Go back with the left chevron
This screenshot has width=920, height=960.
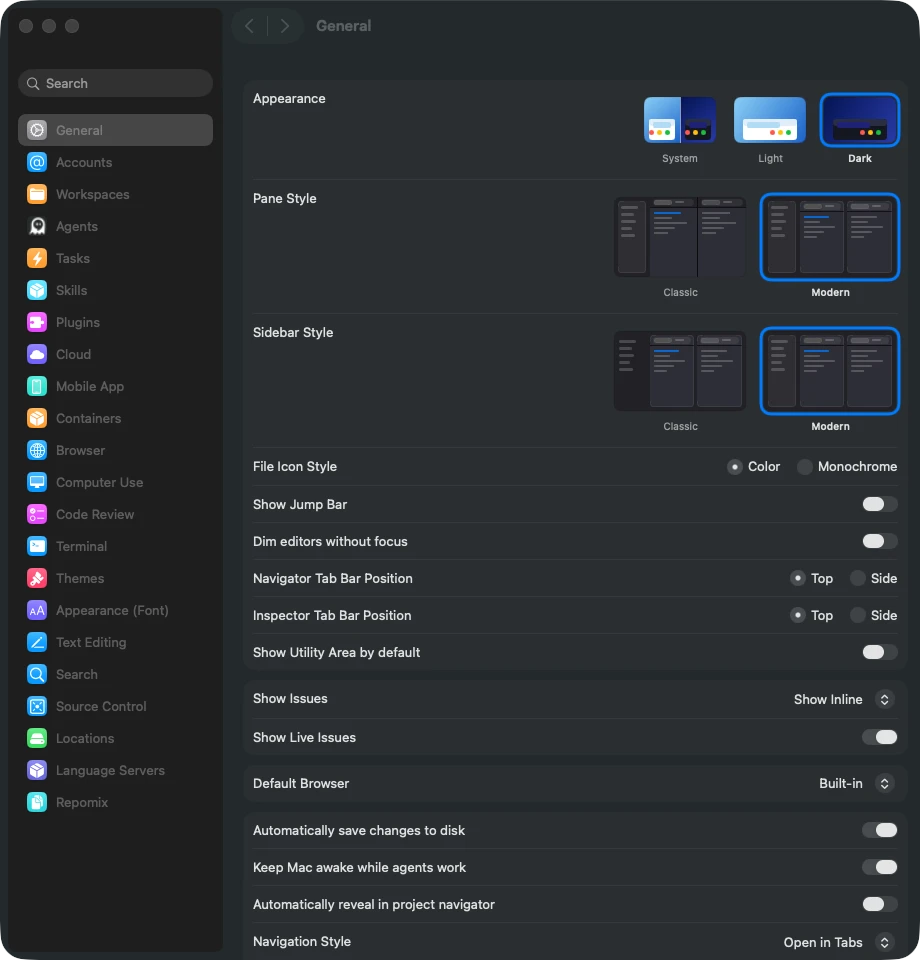[x=249, y=26]
